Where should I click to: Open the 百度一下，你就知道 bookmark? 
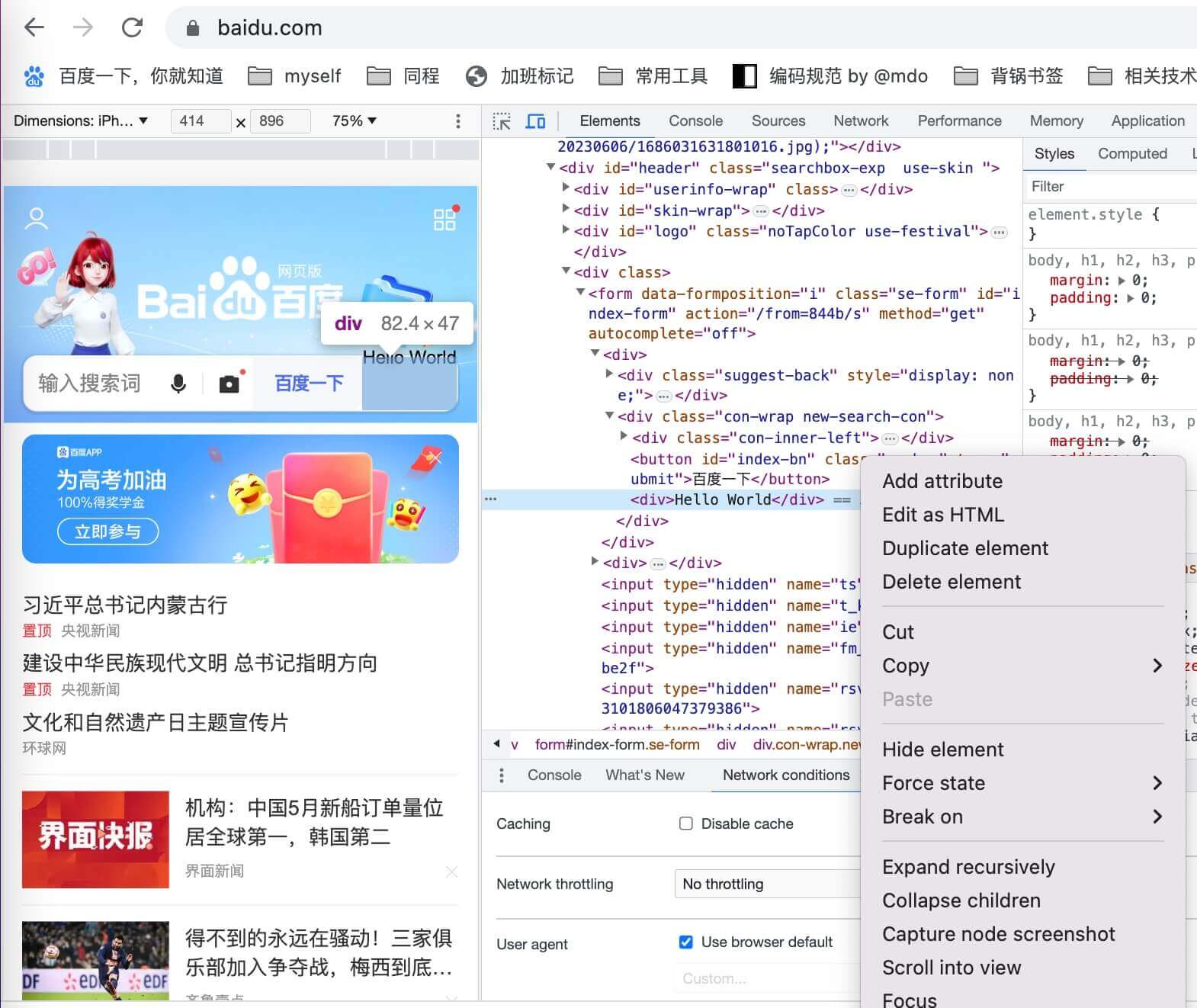pyautogui.click(x=124, y=76)
